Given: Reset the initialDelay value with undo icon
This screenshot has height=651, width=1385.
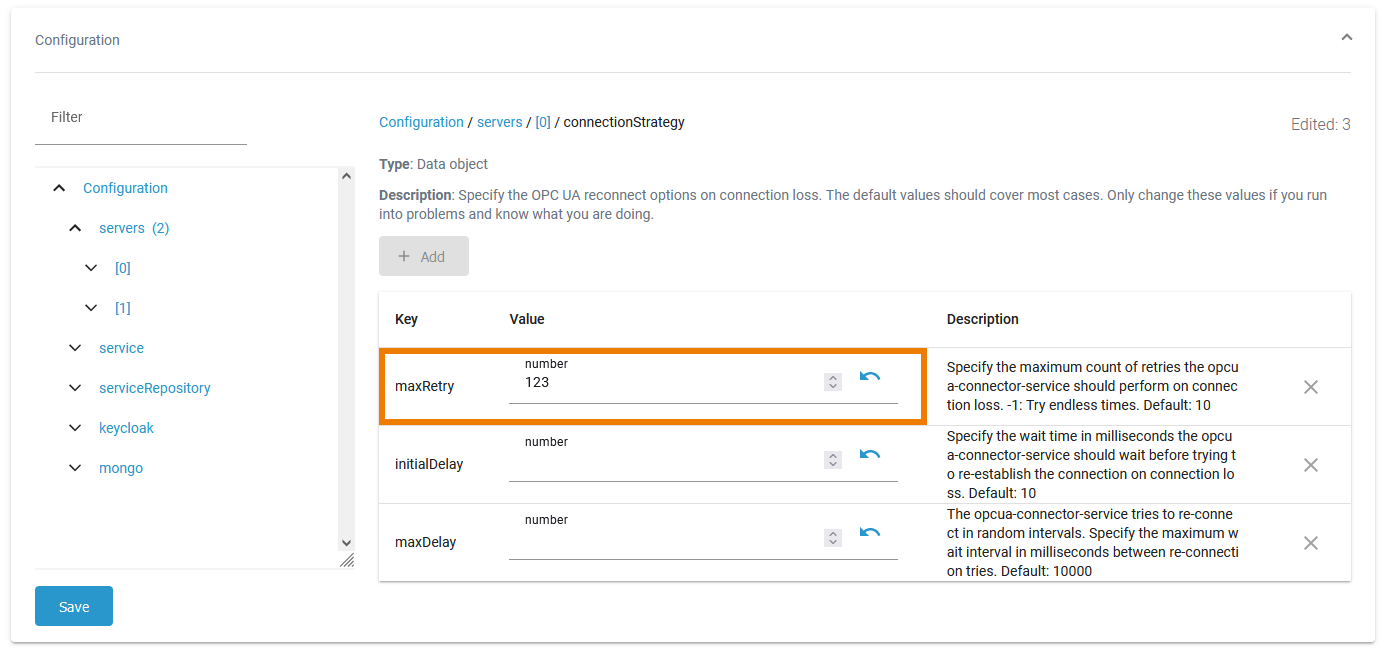Looking at the screenshot, I should (870, 455).
